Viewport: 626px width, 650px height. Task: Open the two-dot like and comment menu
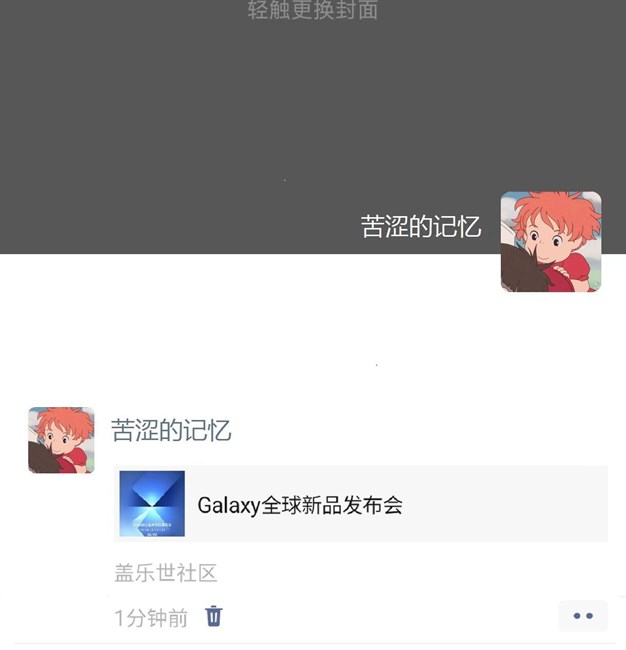[x=583, y=616]
